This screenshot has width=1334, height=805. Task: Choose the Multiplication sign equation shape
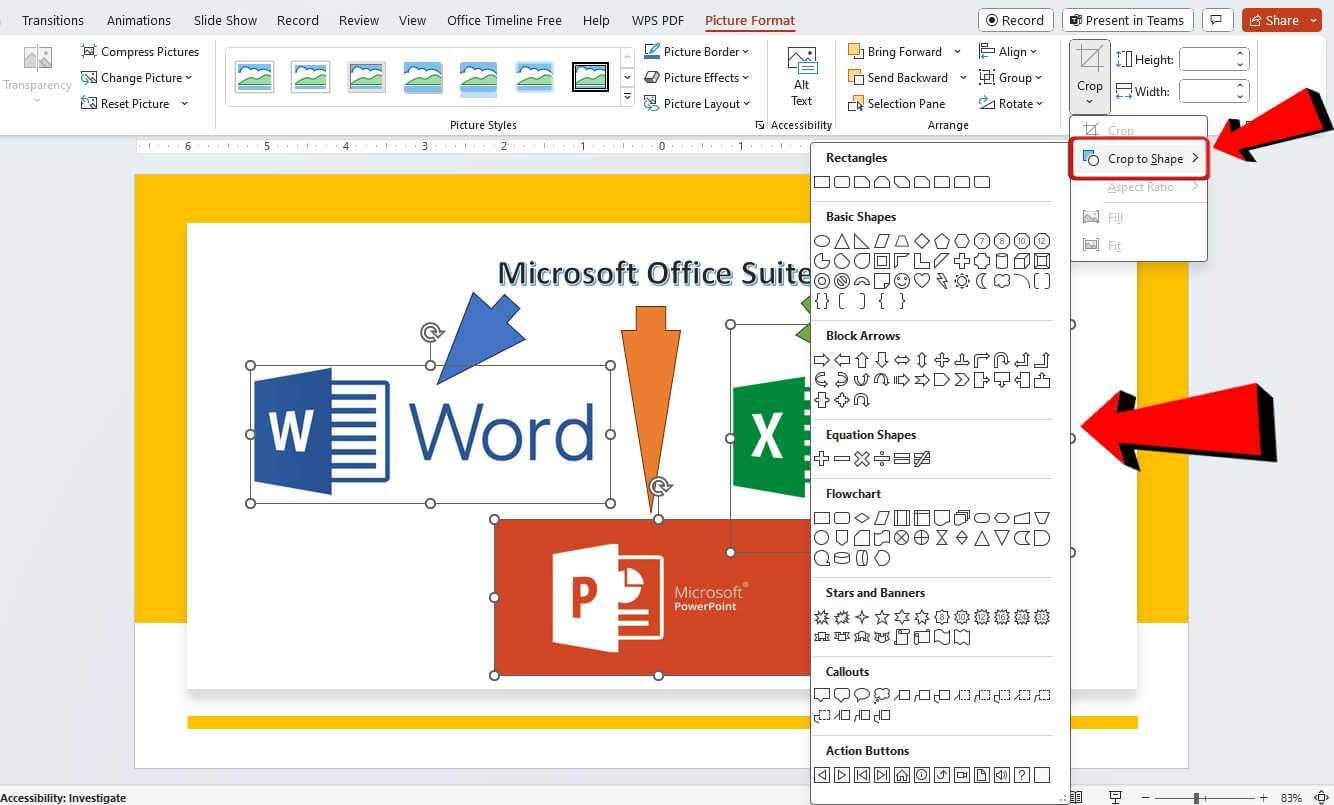[862, 459]
